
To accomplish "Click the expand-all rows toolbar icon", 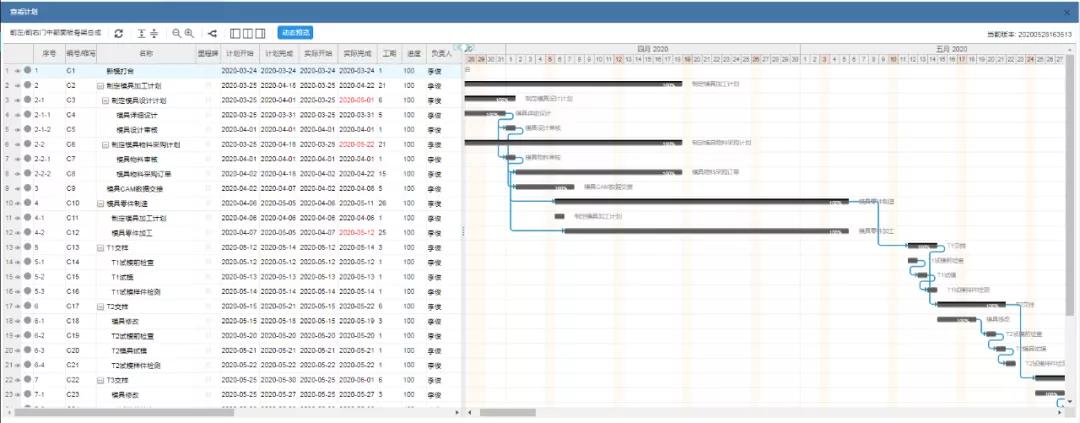I will 141,33.
